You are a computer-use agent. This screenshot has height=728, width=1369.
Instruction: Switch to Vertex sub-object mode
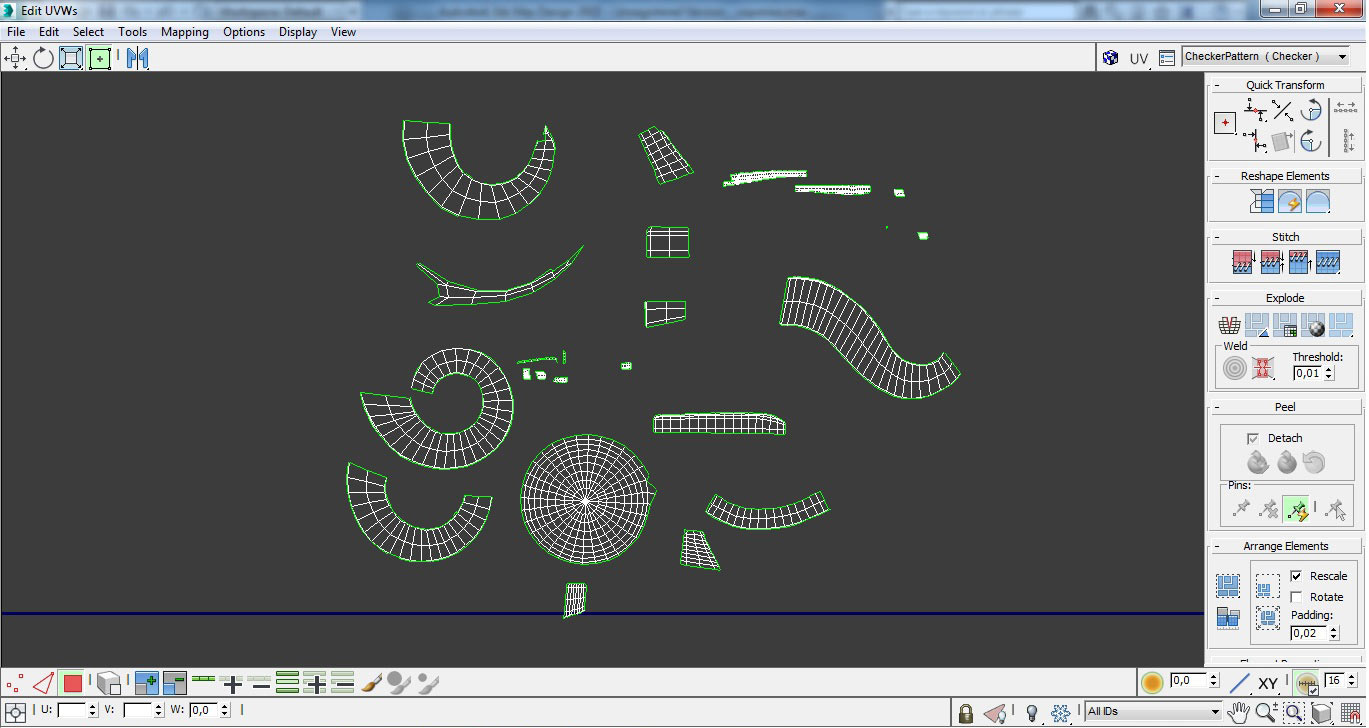pos(15,684)
